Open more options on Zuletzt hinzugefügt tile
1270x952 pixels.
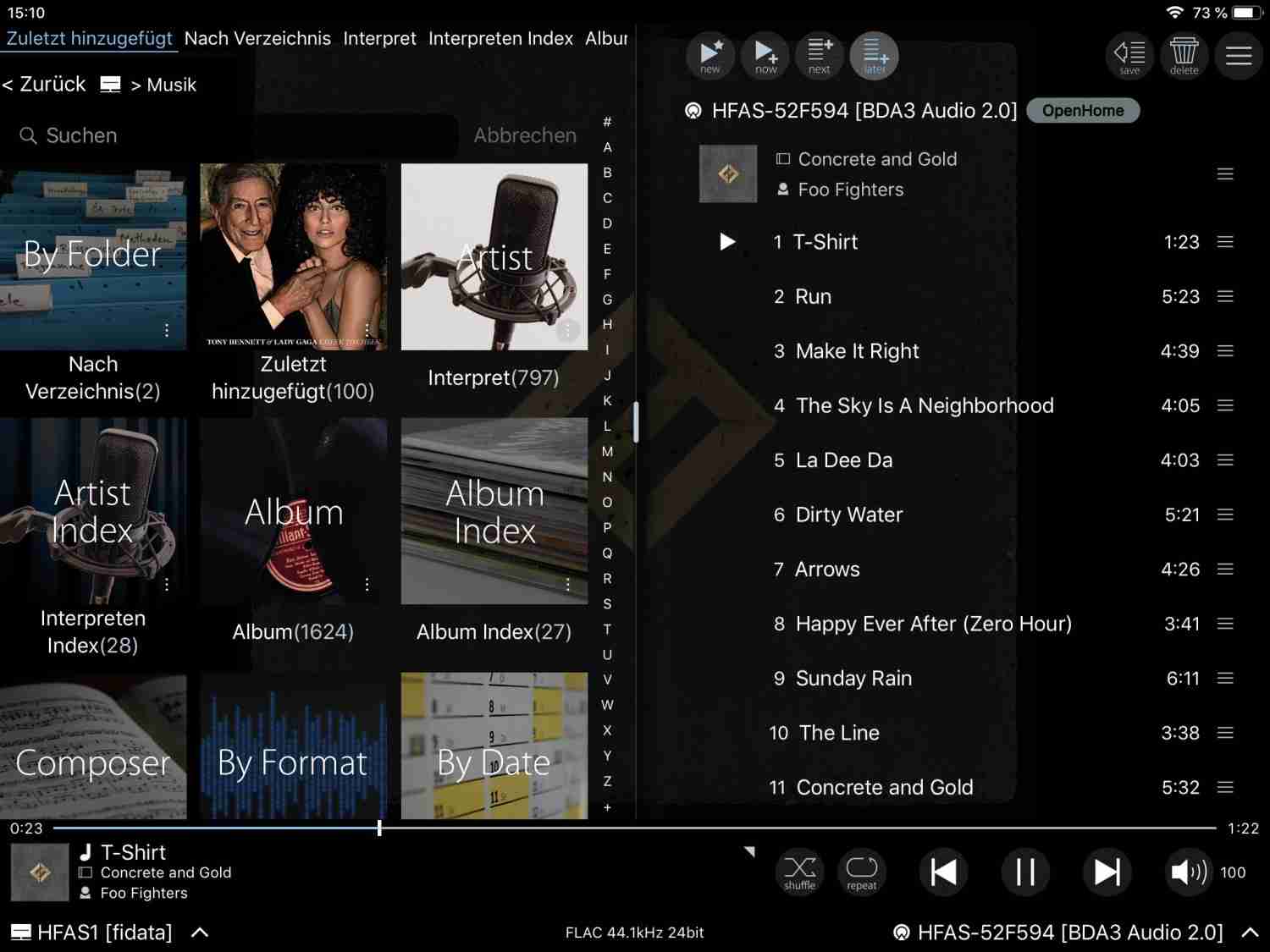(367, 328)
